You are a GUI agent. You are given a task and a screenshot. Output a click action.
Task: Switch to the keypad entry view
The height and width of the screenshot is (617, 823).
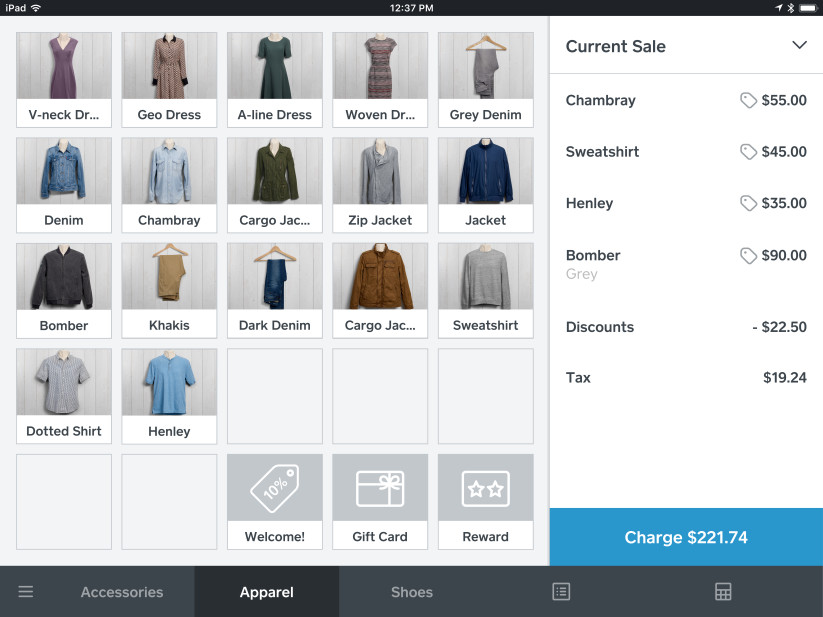pos(723,591)
